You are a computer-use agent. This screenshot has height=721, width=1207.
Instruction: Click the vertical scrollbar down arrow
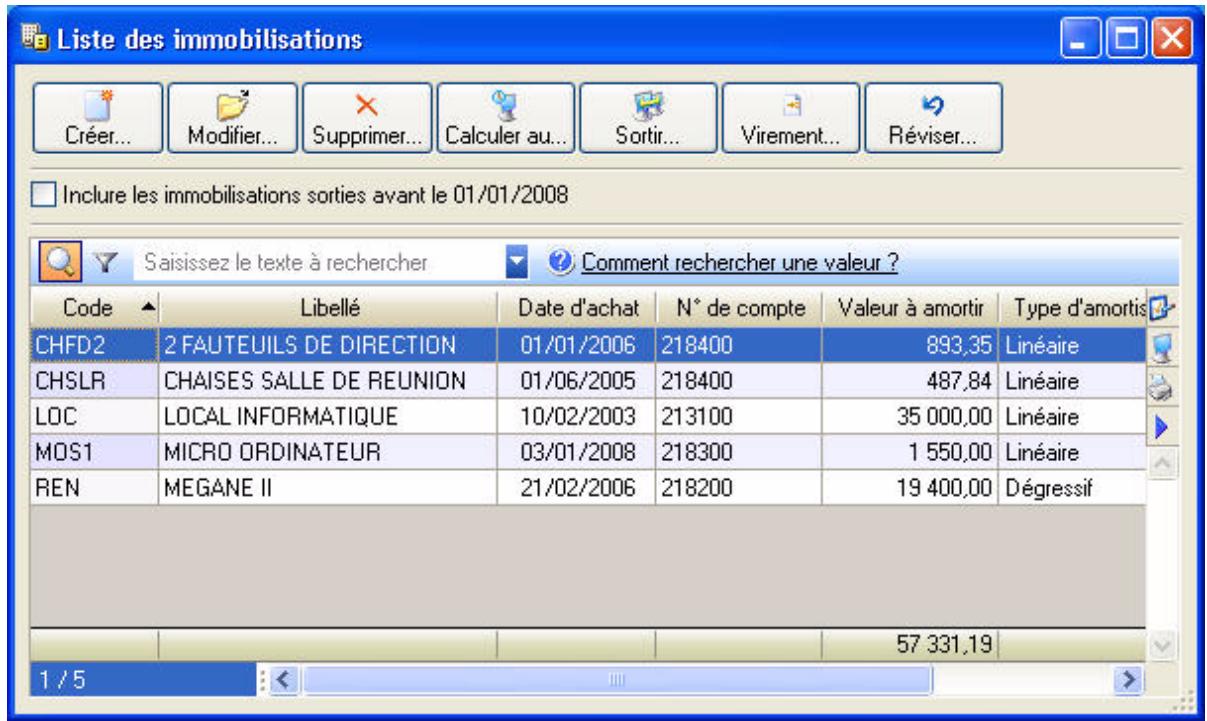coord(1161,646)
